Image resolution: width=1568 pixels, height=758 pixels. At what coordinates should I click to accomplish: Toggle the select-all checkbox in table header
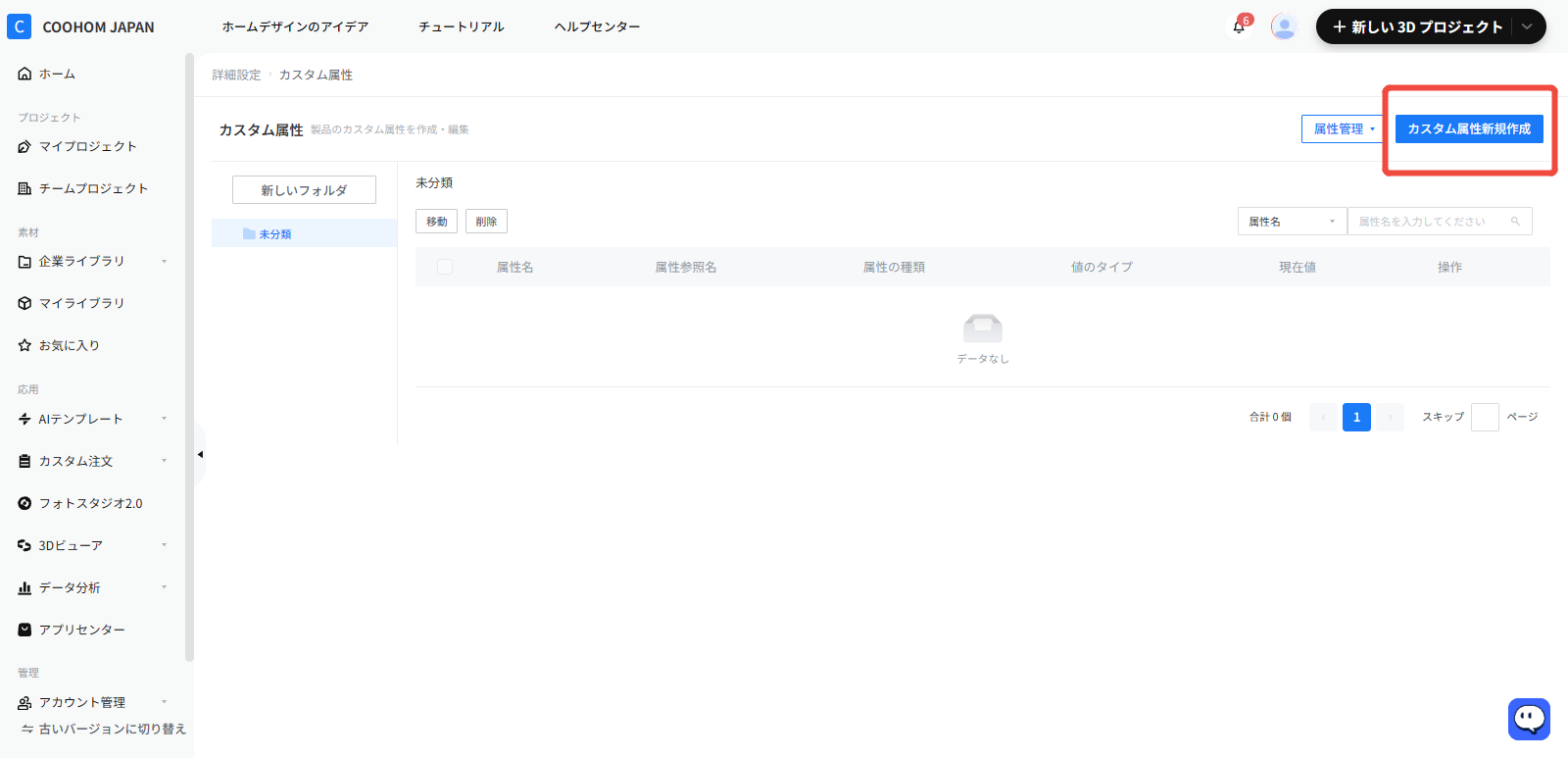pyautogui.click(x=445, y=267)
